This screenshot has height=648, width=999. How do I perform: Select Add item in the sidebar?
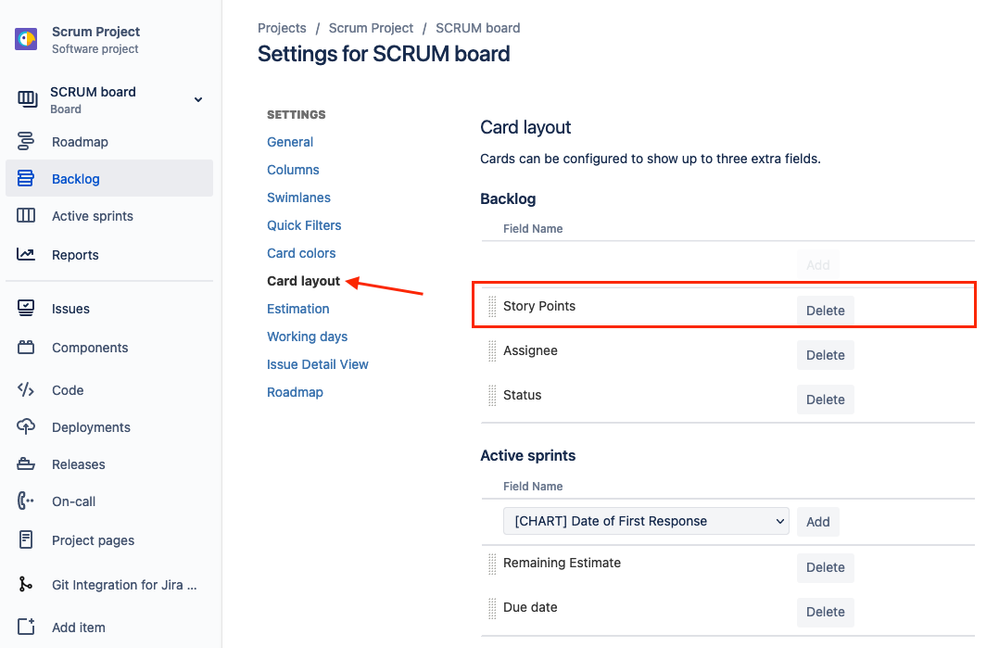[78, 628]
